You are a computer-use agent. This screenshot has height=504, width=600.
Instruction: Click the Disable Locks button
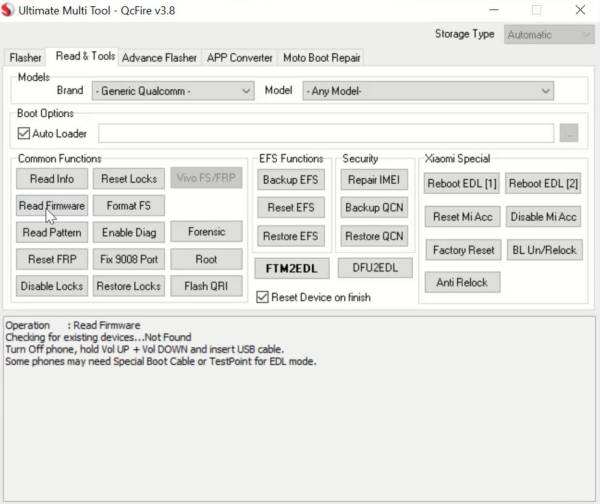52,286
